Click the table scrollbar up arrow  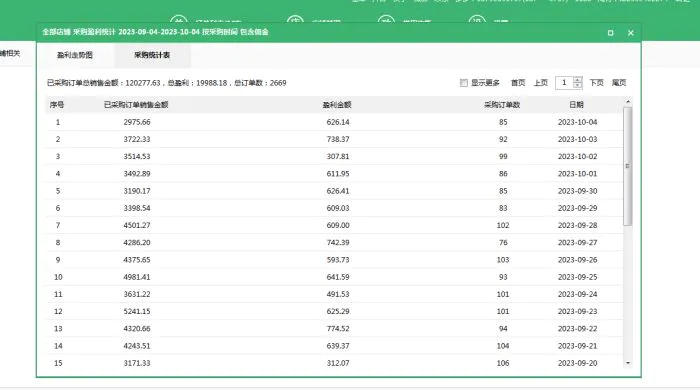pos(628,102)
